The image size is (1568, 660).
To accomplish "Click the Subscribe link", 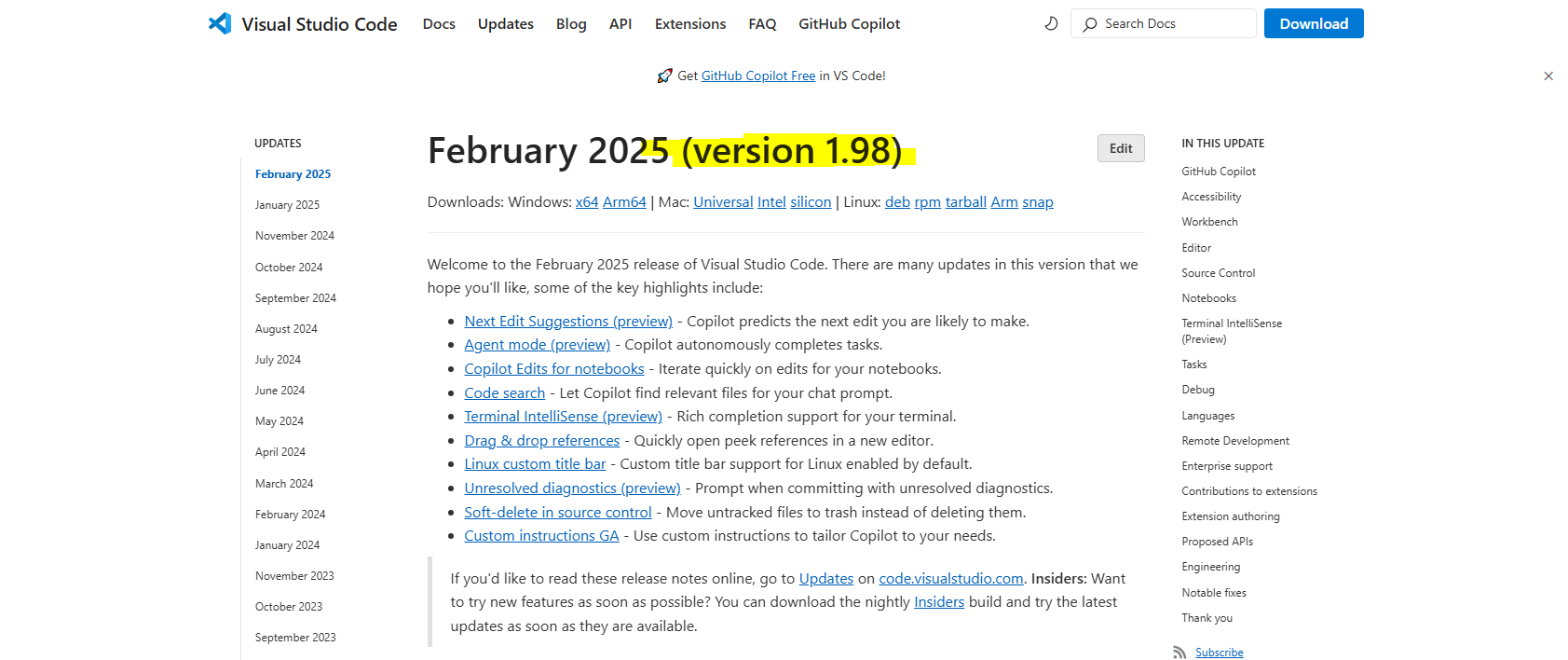I will click(1219, 653).
